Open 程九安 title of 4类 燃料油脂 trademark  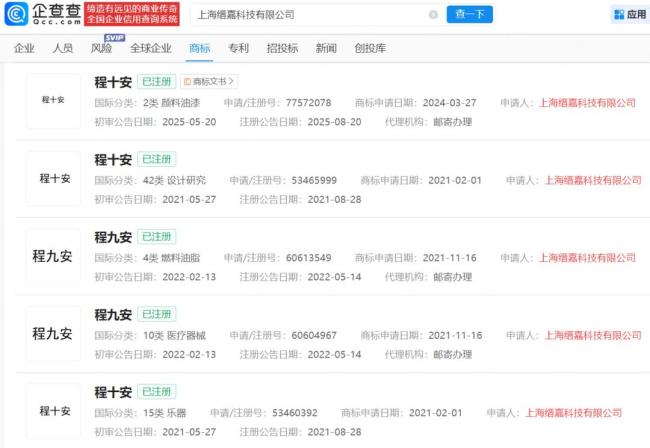coord(113,237)
